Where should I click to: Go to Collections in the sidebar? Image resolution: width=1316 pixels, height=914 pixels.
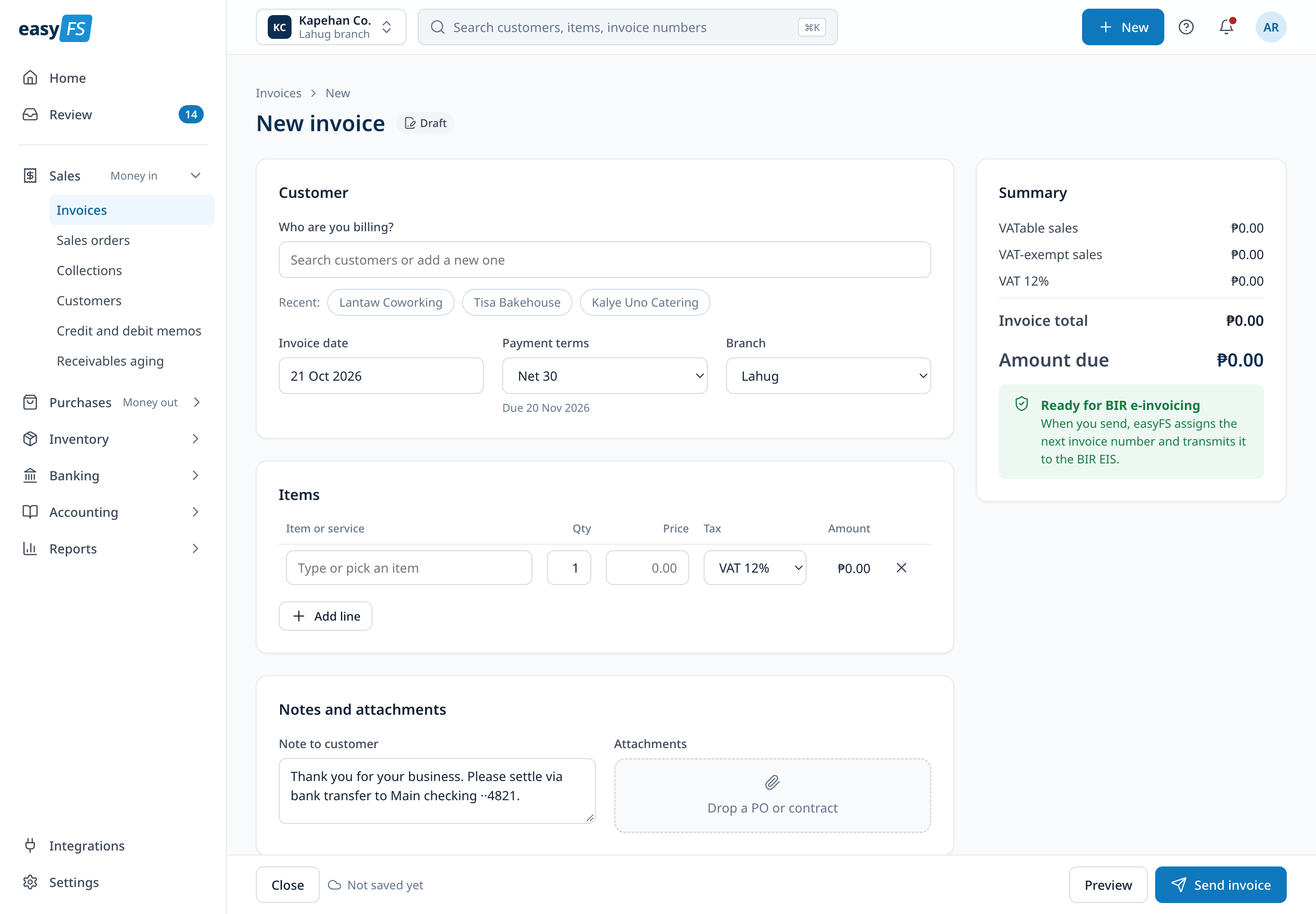tap(132, 270)
